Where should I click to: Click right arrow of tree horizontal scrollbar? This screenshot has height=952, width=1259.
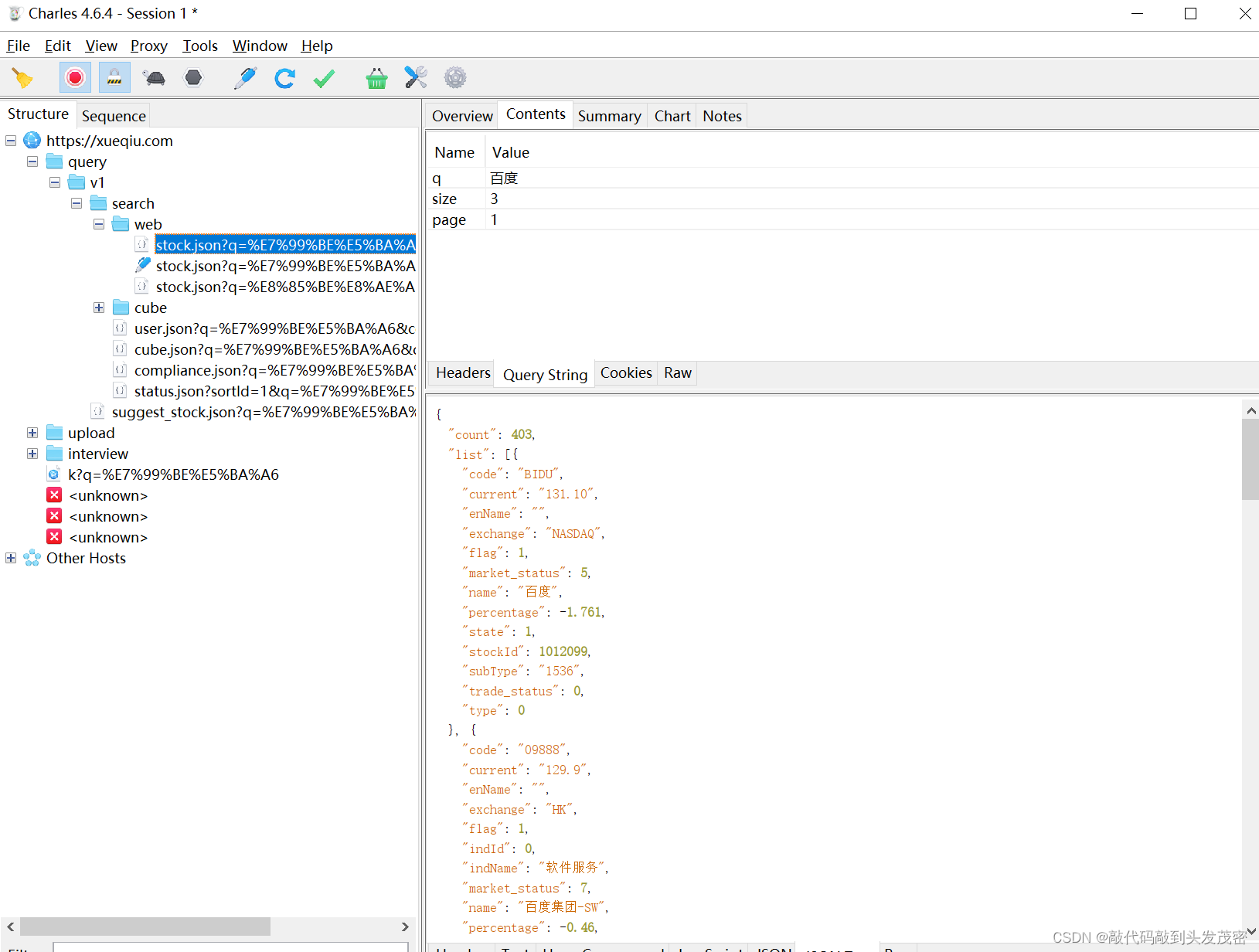[405, 926]
